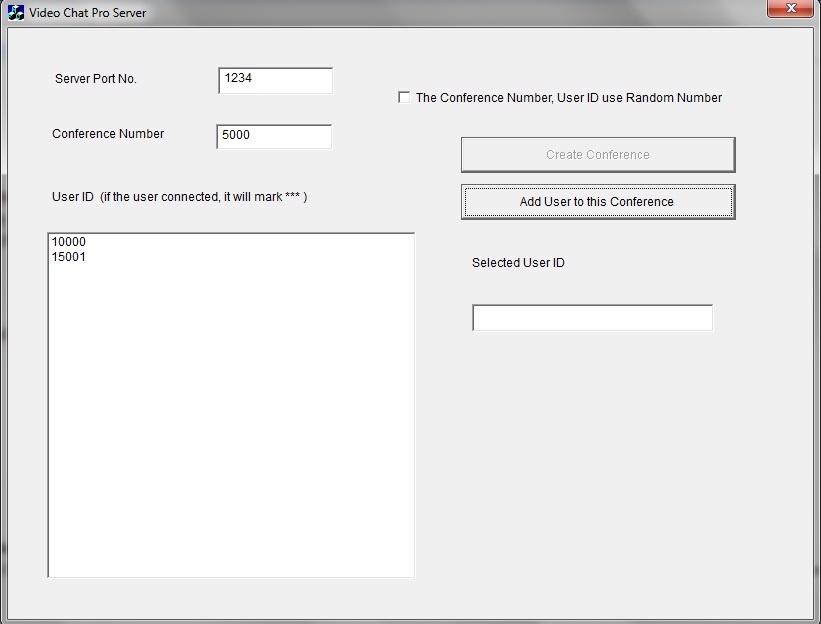Viewport: 821px width, 624px height.
Task: Select user ID 15001 in the list
Action: [x=69, y=257]
